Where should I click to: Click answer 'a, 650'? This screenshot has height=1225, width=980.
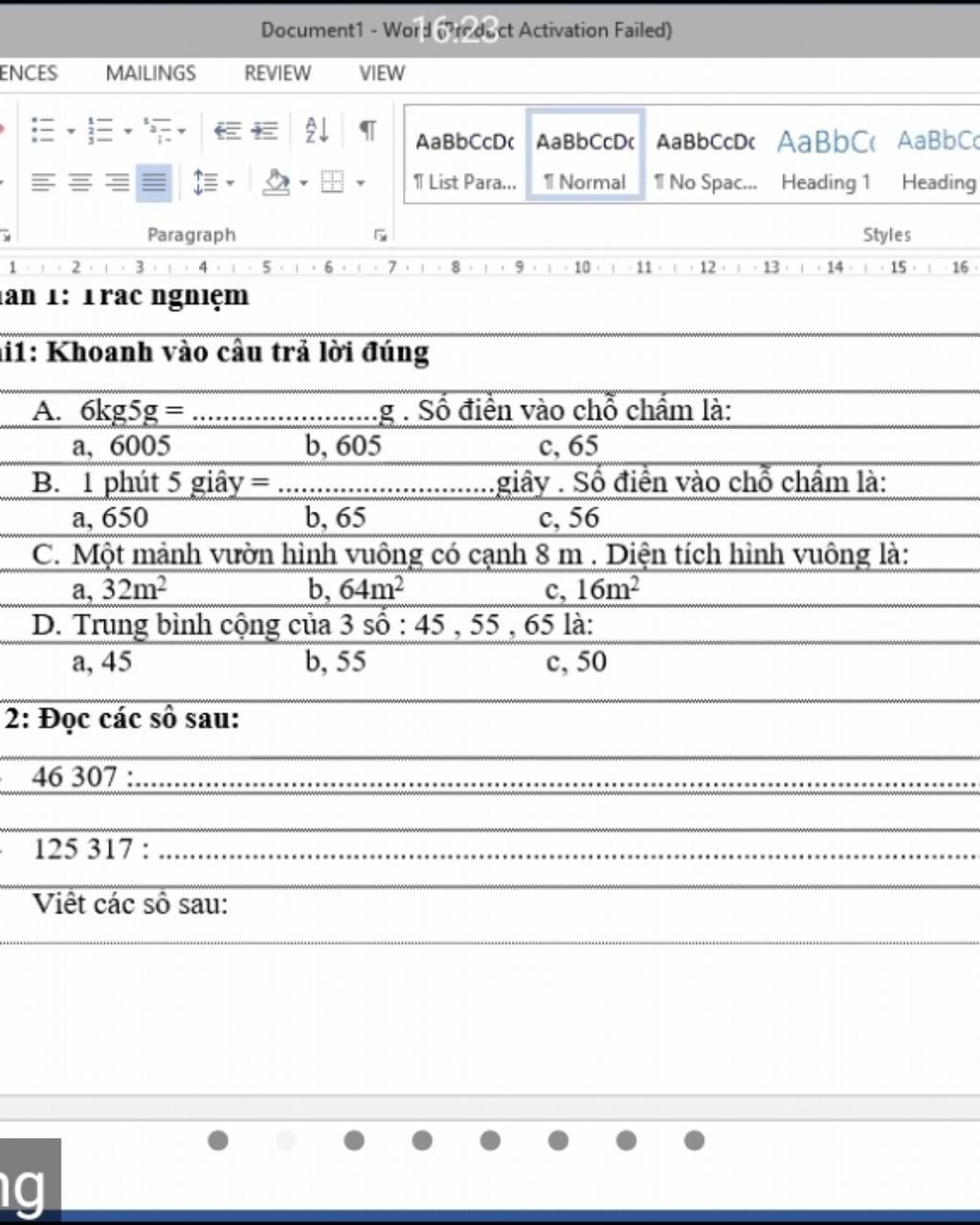[x=110, y=518]
